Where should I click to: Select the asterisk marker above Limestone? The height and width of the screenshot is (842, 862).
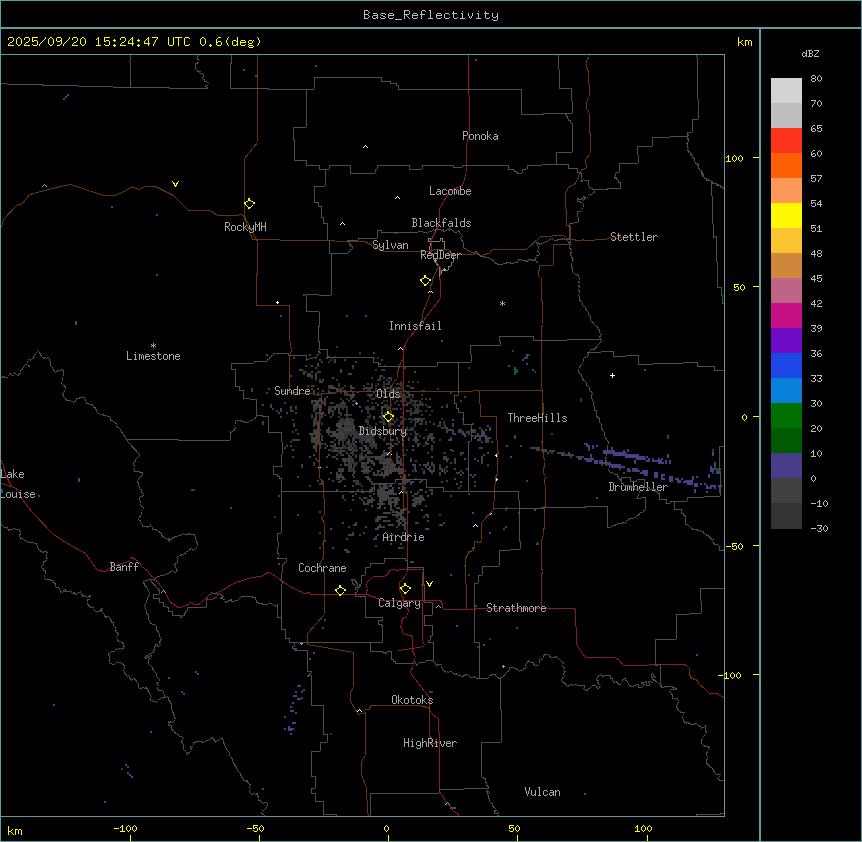pos(153,345)
